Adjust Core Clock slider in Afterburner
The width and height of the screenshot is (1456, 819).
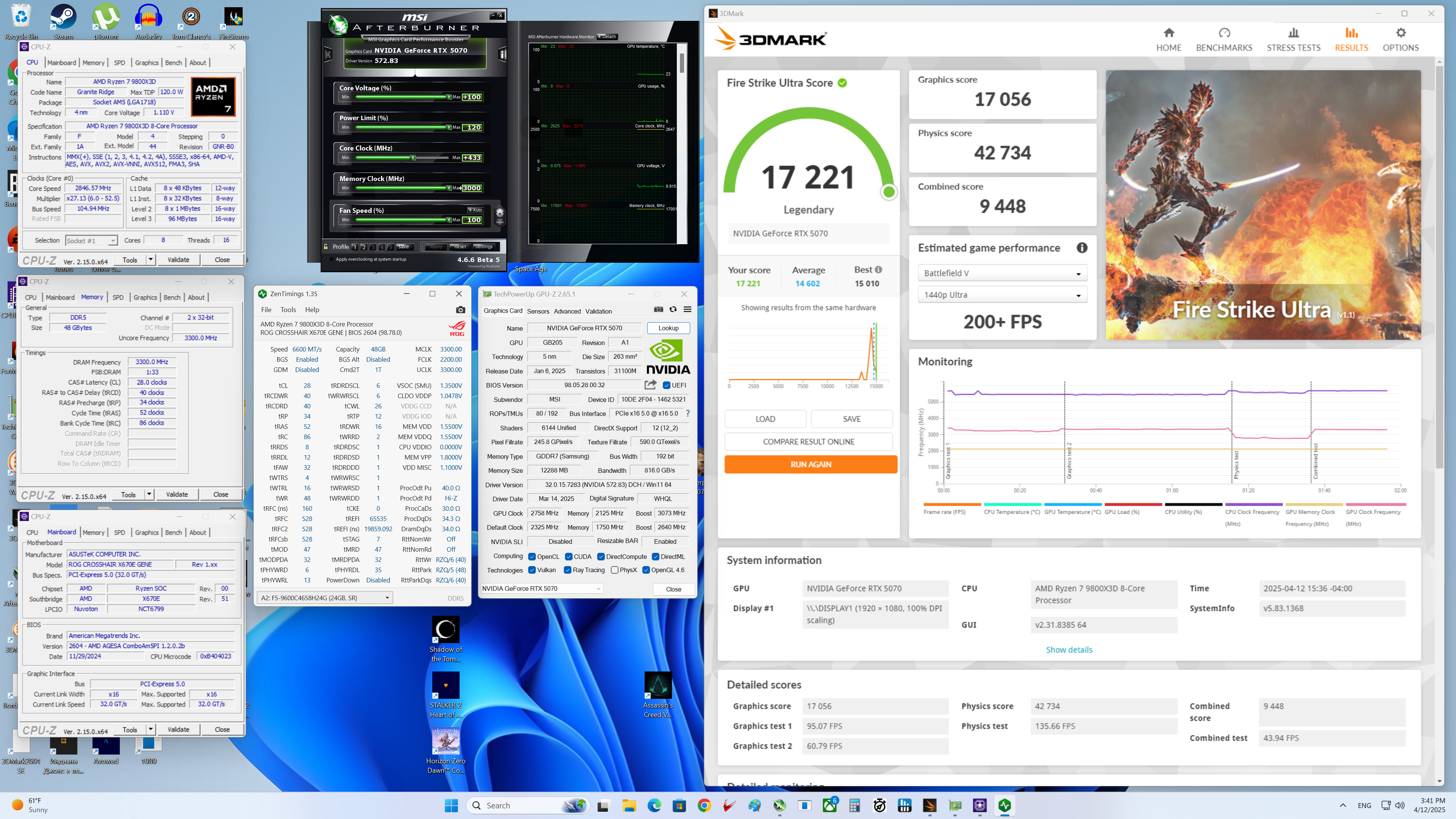(414, 158)
